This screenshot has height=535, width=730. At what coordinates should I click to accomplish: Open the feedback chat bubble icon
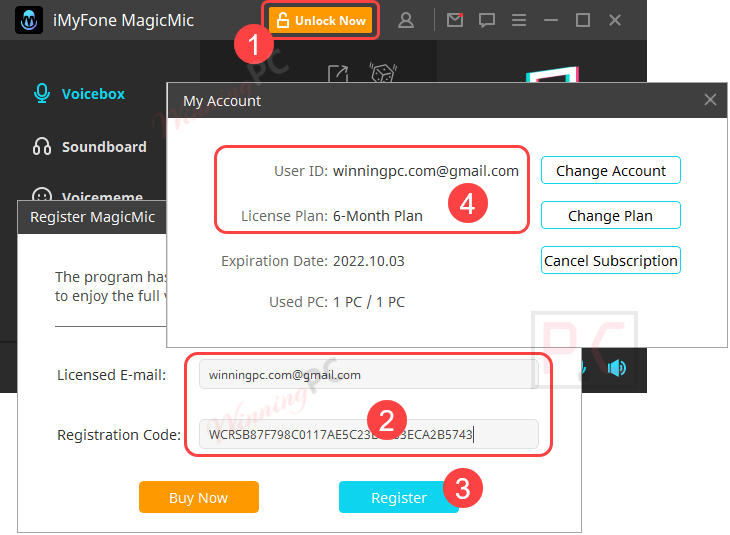[x=487, y=20]
